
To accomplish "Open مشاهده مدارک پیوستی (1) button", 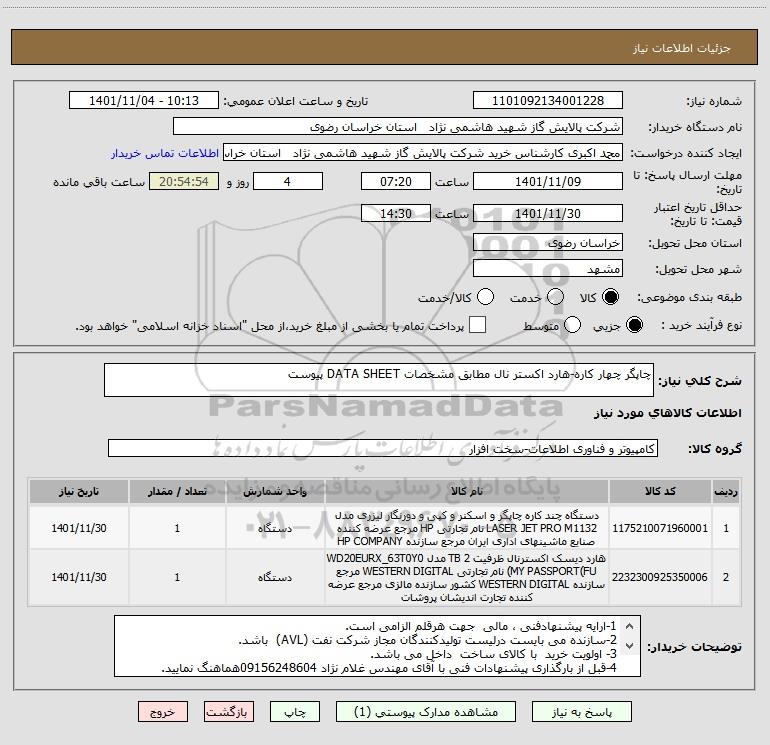I will (x=426, y=712).
